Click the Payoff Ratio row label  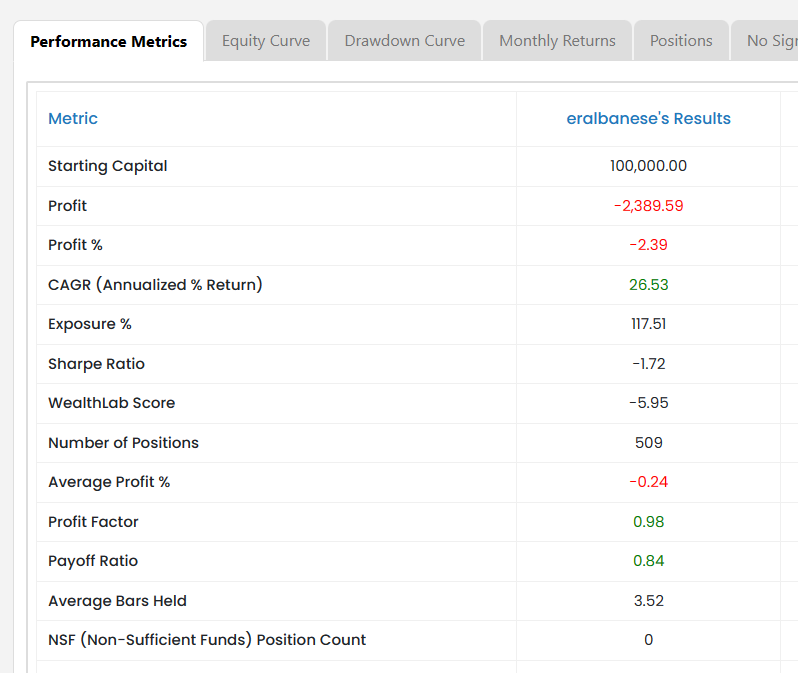tap(93, 561)
